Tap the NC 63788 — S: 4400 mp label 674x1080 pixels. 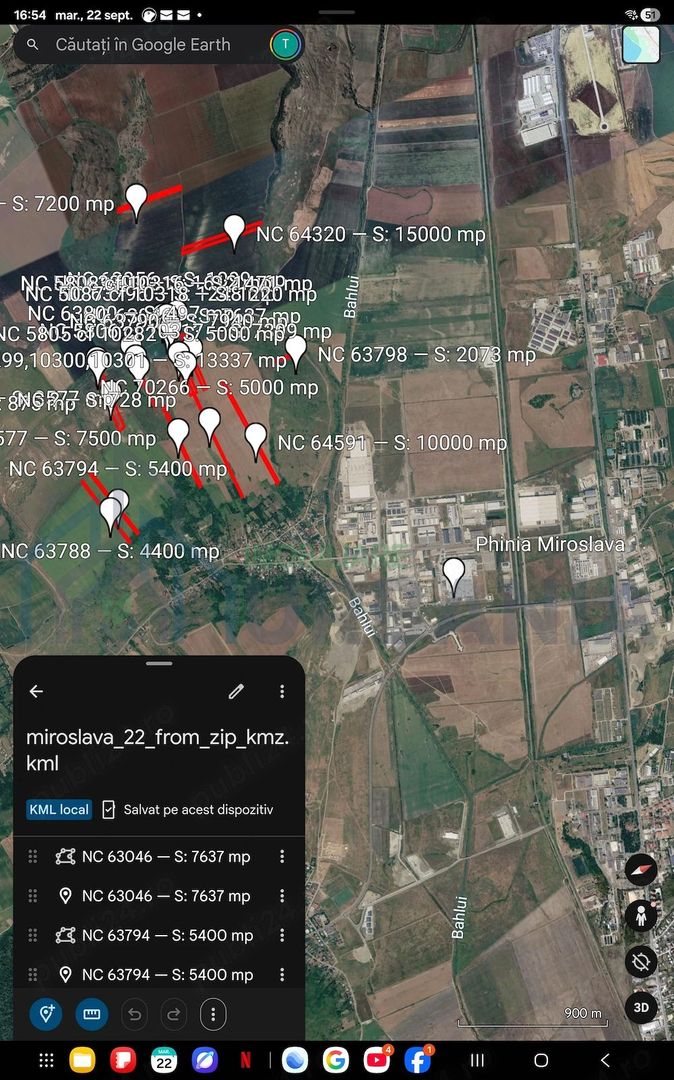110,551
